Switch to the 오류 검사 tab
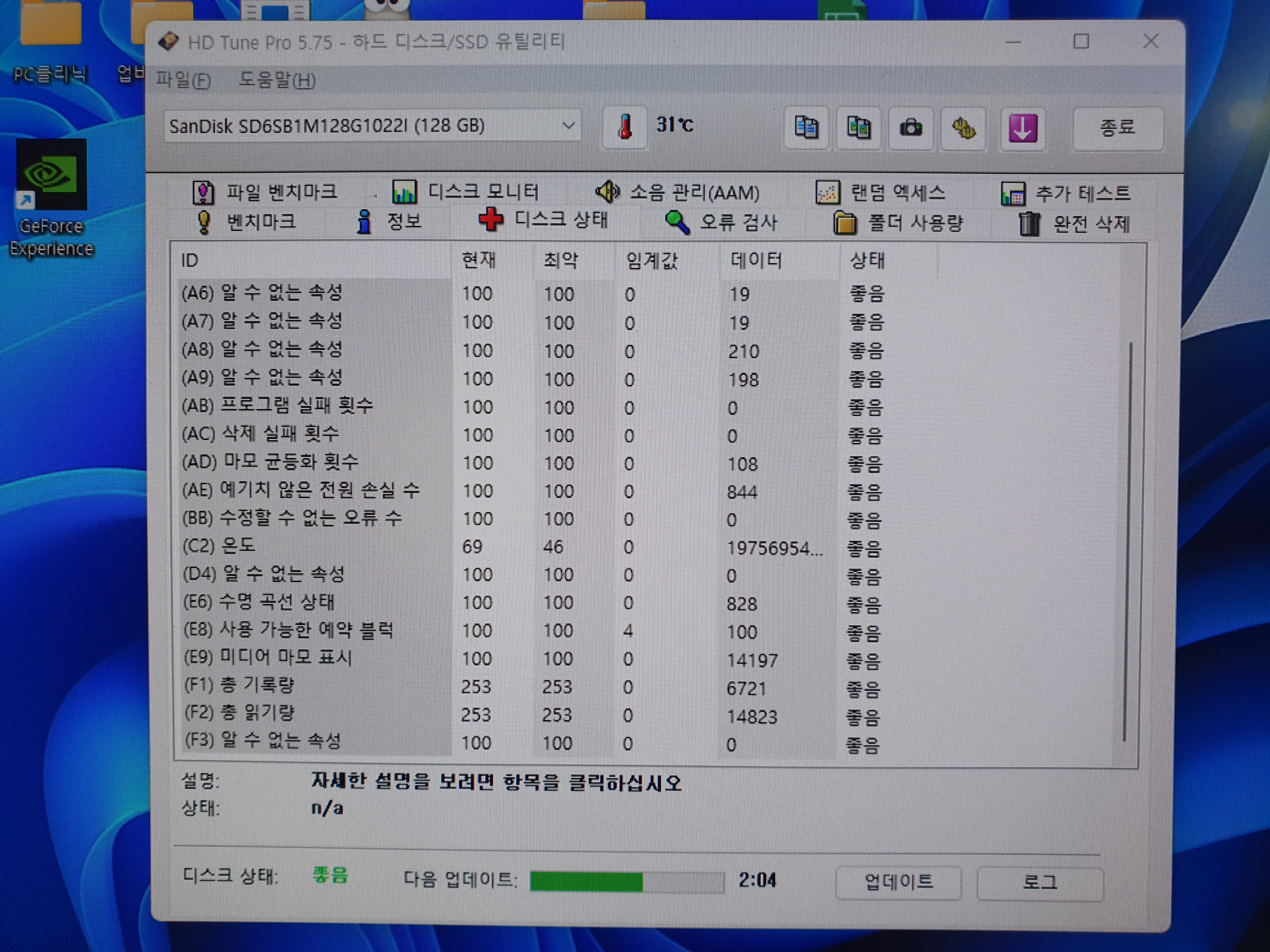1270x952 pixels. pyautogui.click(x=721, y=222)
